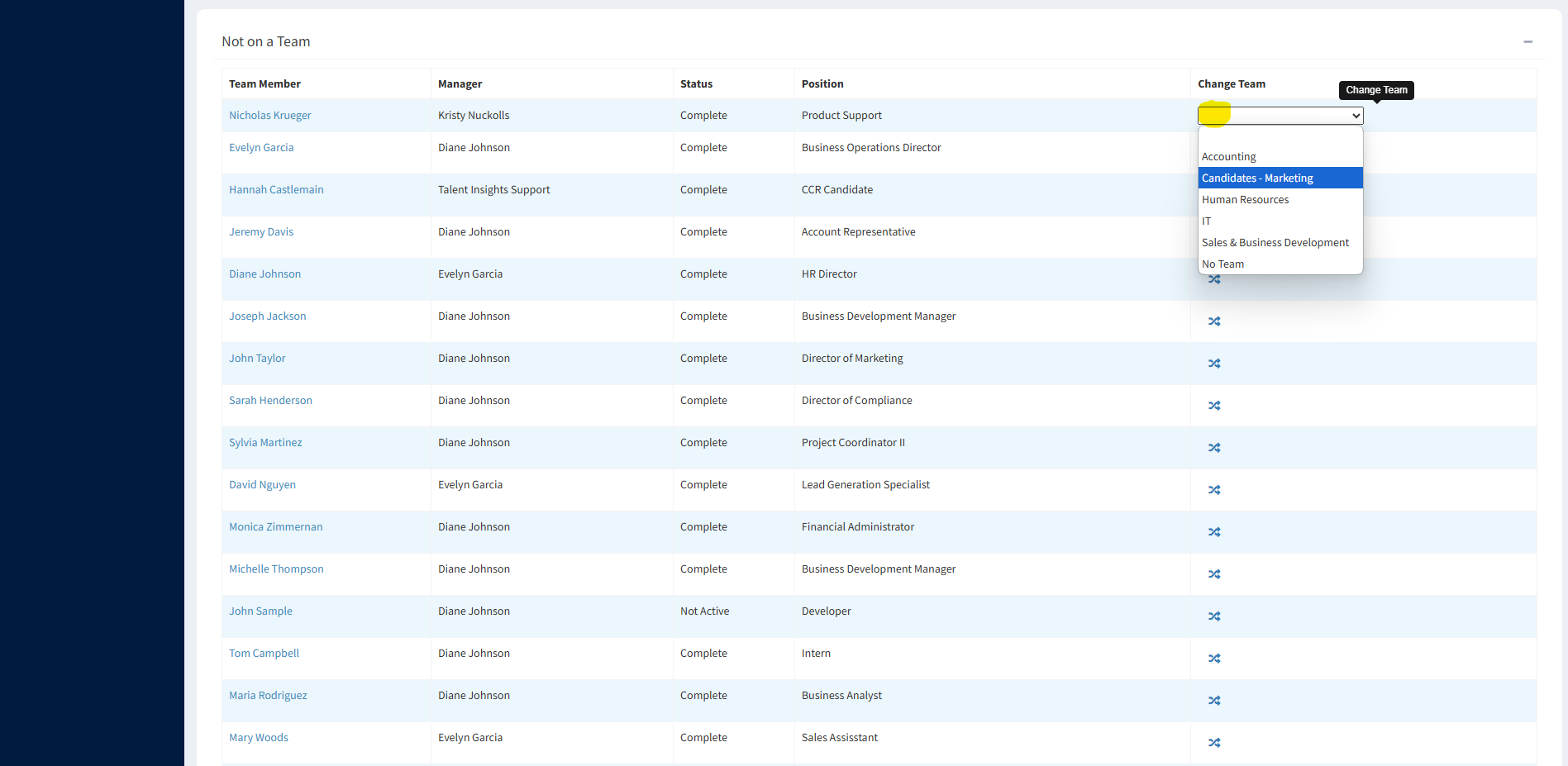The image size is (1568, 766).
Task: Open Nicholas Krueger's profile link
Action: [269, 116]
